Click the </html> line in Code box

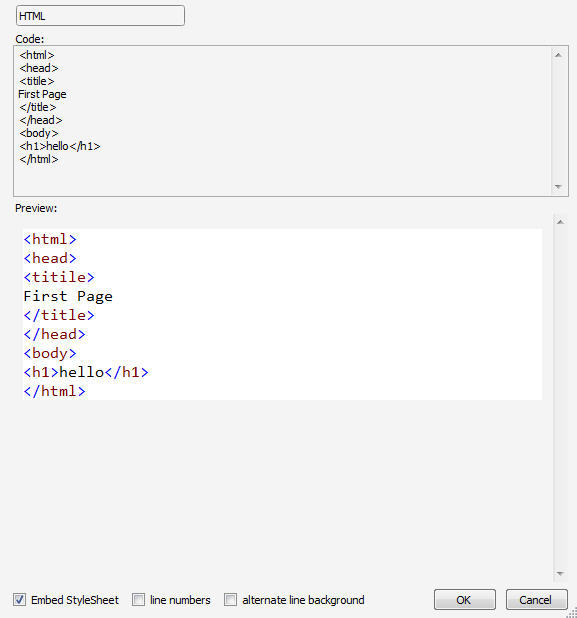[39, 159]
